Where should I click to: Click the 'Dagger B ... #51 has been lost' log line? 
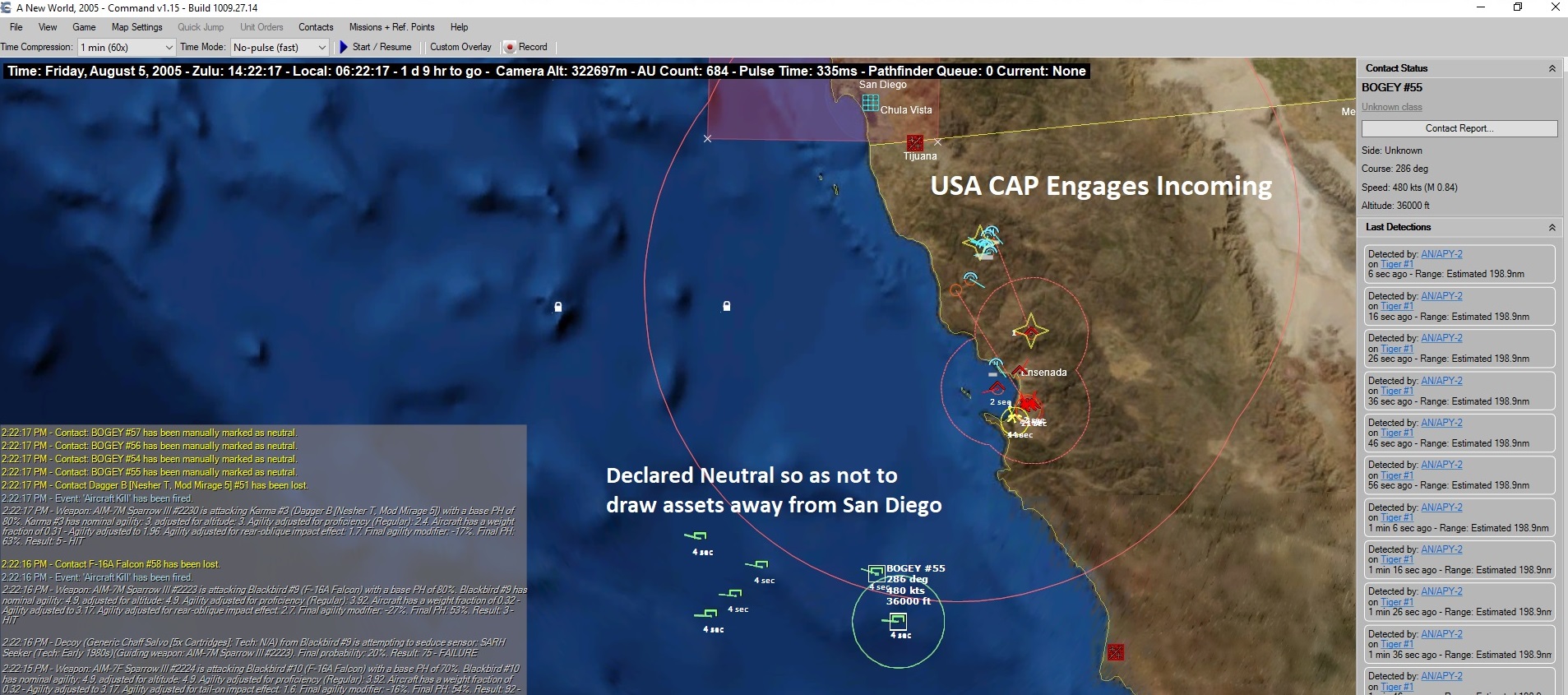pos(155,485)
